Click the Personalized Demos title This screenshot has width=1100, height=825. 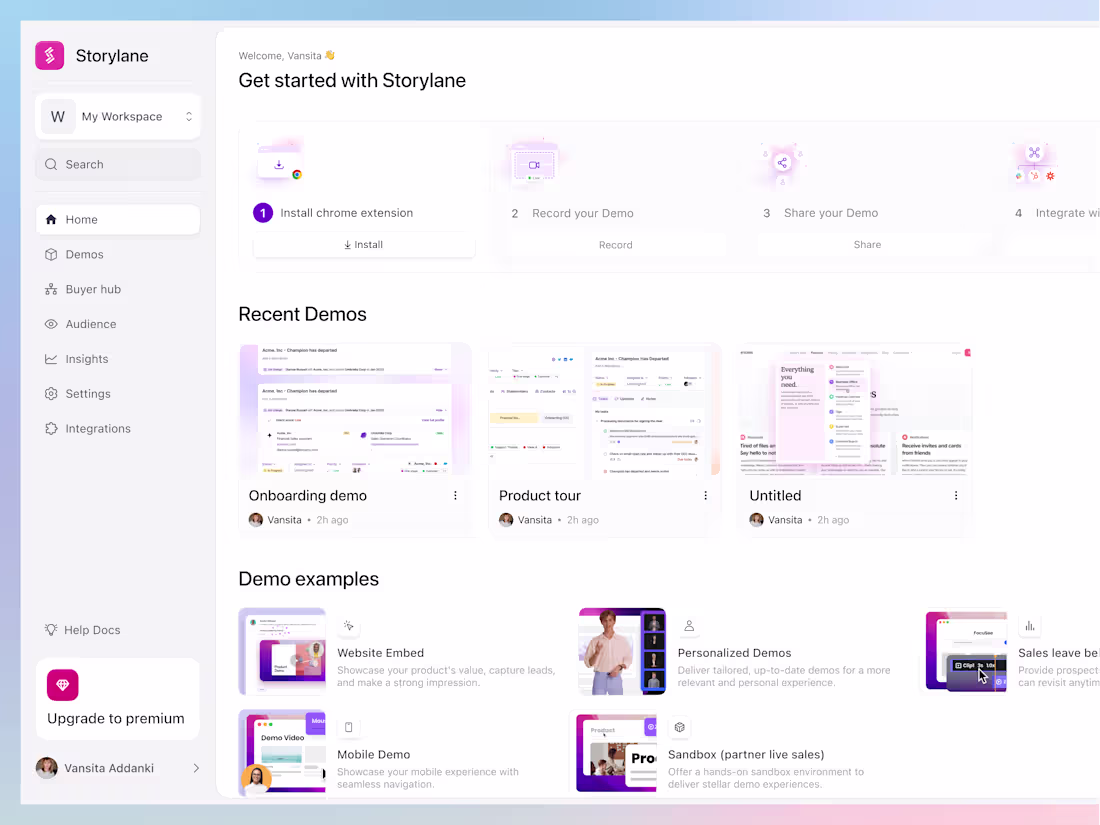[x=735, y=653]
